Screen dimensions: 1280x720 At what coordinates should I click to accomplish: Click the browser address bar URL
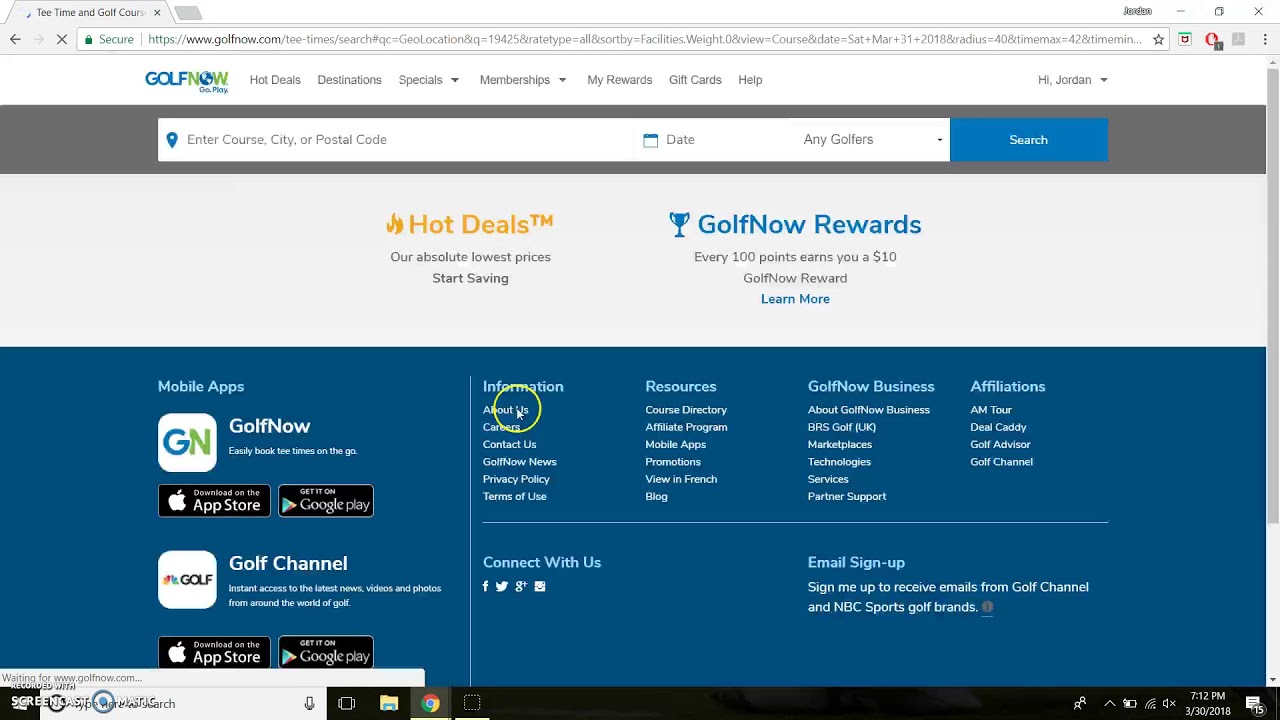tap(643, 39)
